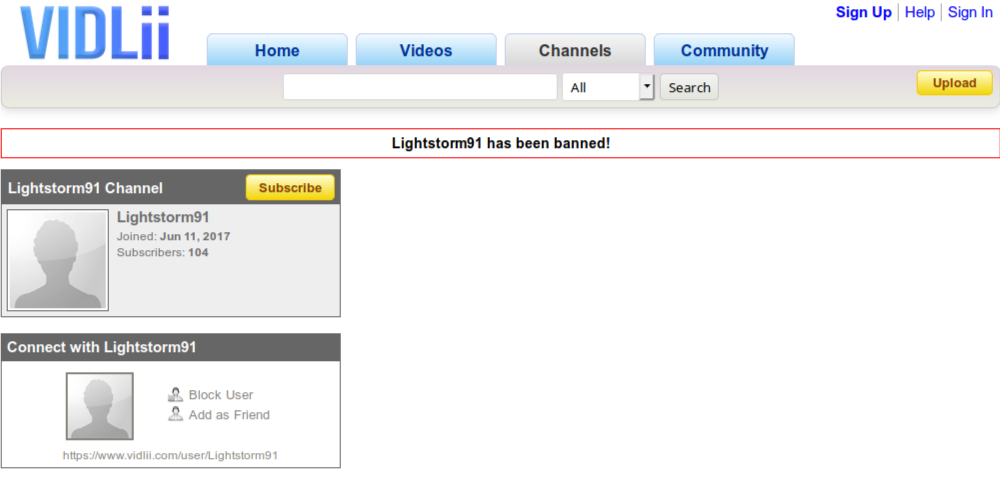Click the Add as Friend icon
1000x500 pixels.
pyautogui.click(x=176, y=415)
